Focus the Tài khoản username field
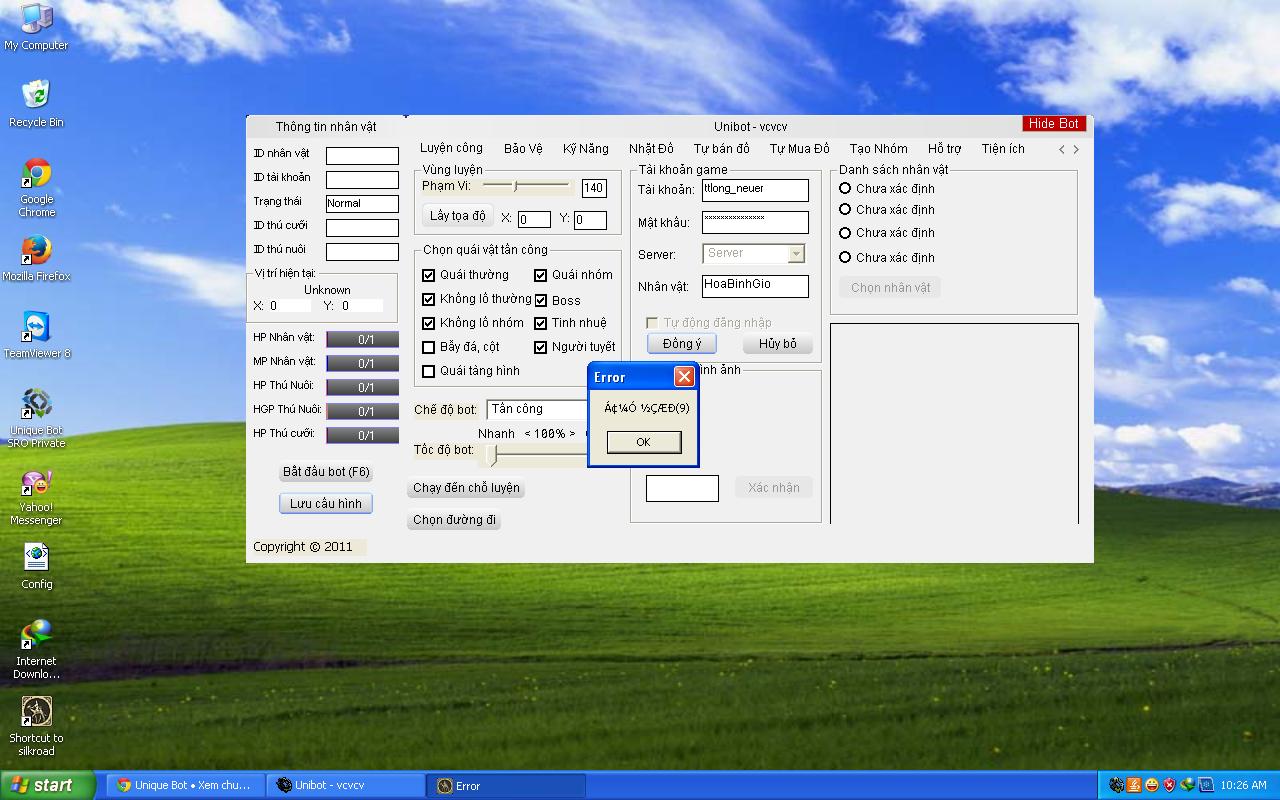This screenshot has height=800, width=1280. [755, 190]
